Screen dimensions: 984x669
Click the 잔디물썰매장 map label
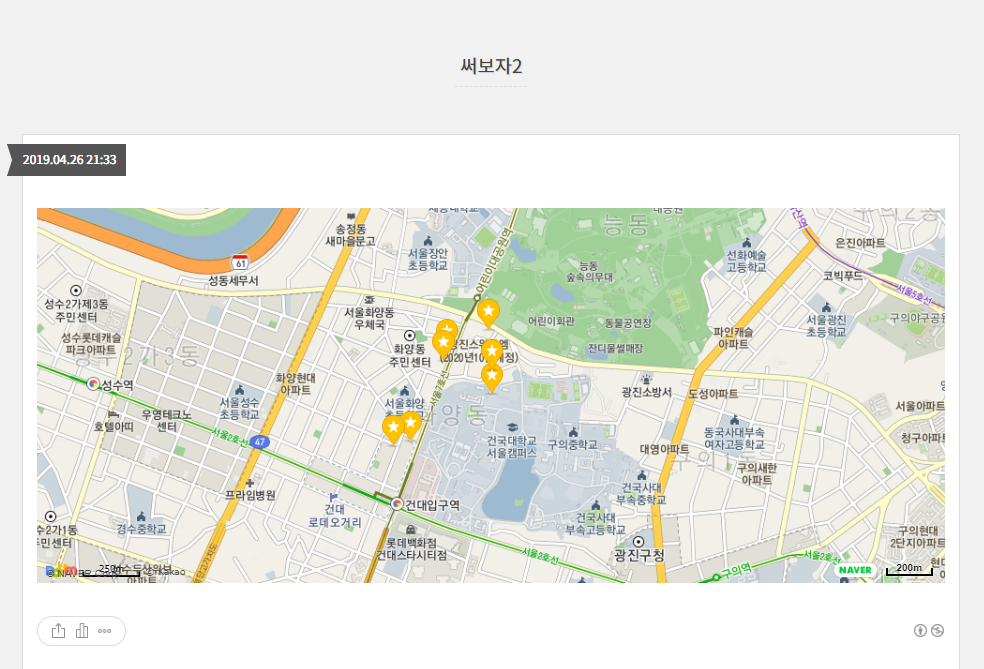pyautogui.click(x=616, y=348)
